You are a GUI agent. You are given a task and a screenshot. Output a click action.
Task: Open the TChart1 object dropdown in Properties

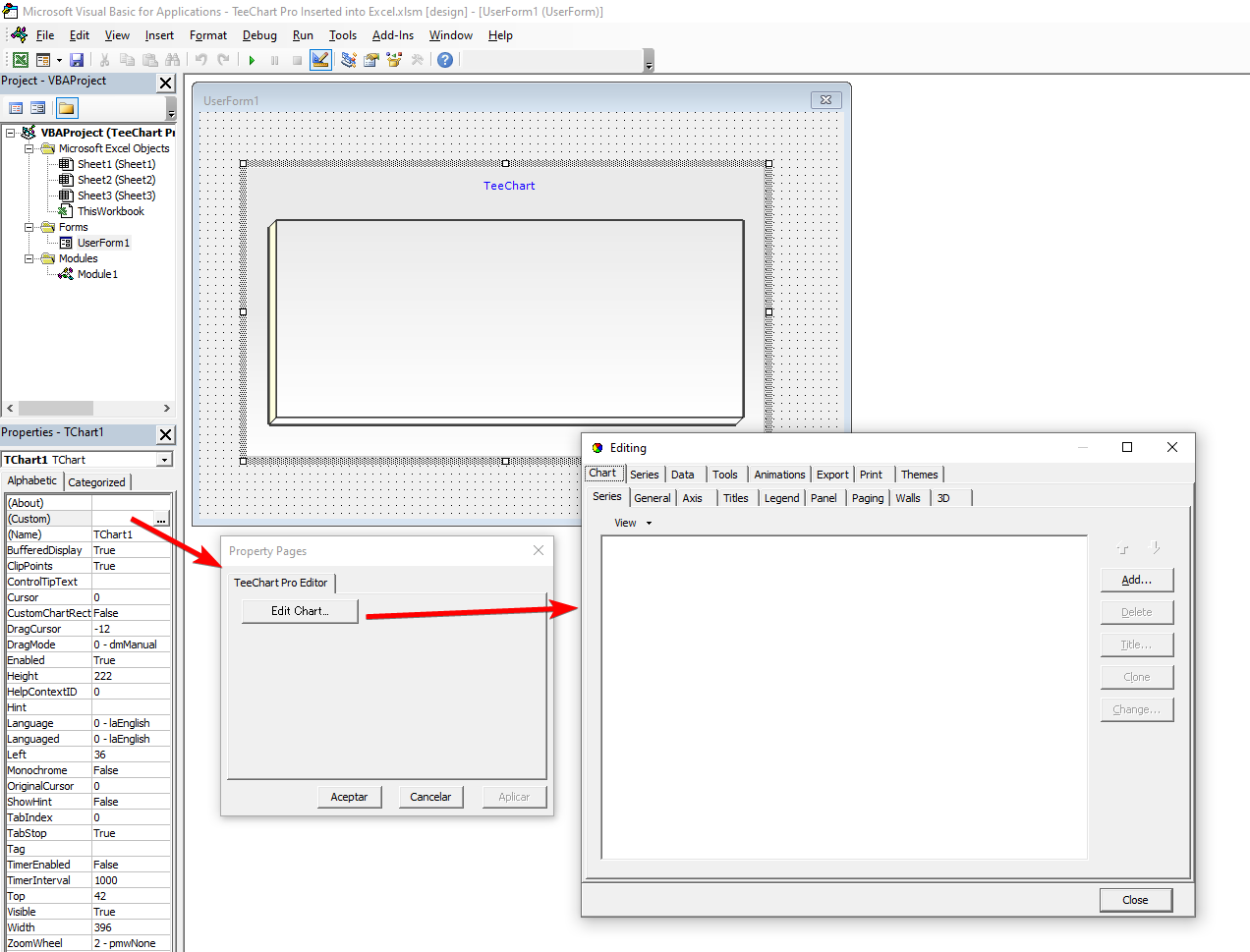coord(165,460)
